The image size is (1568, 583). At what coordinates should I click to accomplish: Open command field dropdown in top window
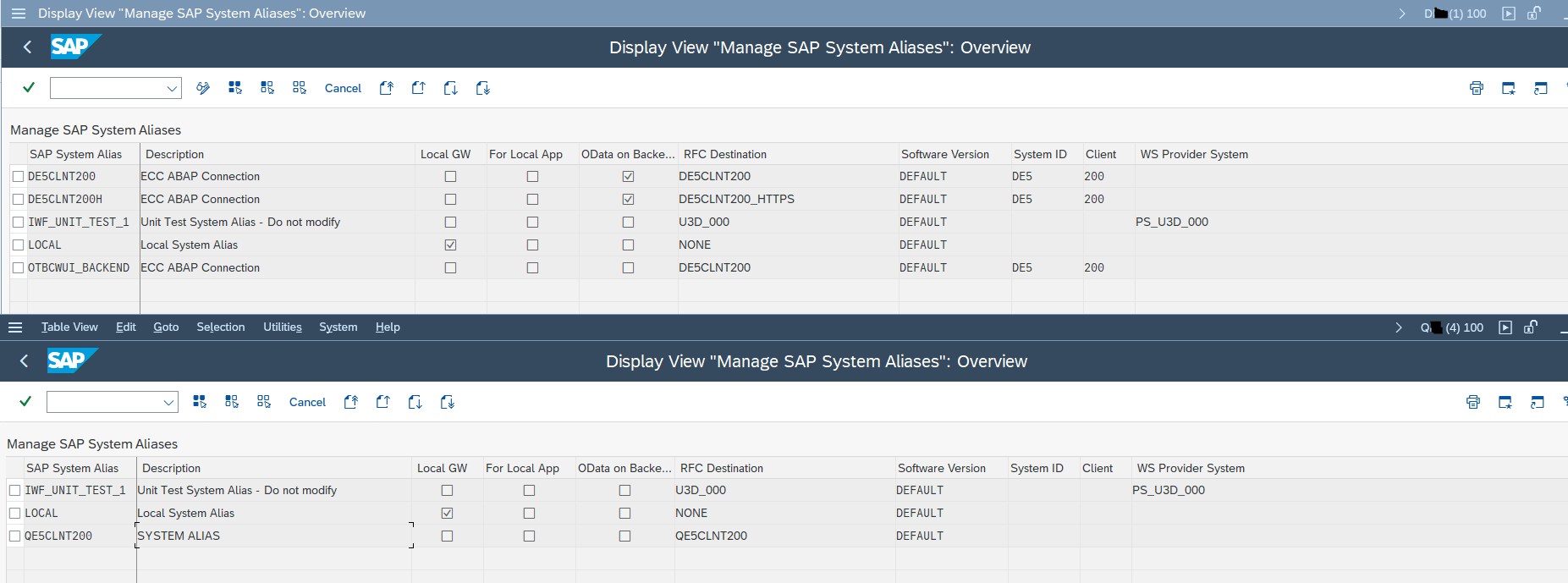172,88
